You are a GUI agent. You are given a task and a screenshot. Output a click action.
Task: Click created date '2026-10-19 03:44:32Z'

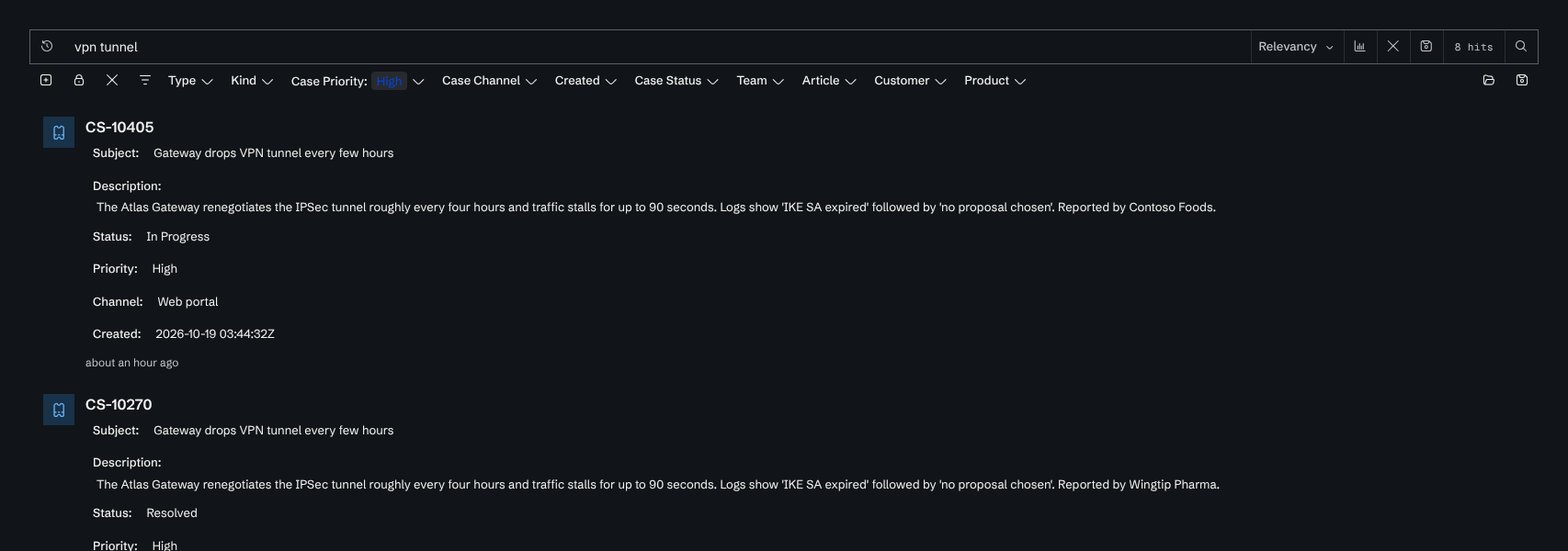tap(215, 334)
